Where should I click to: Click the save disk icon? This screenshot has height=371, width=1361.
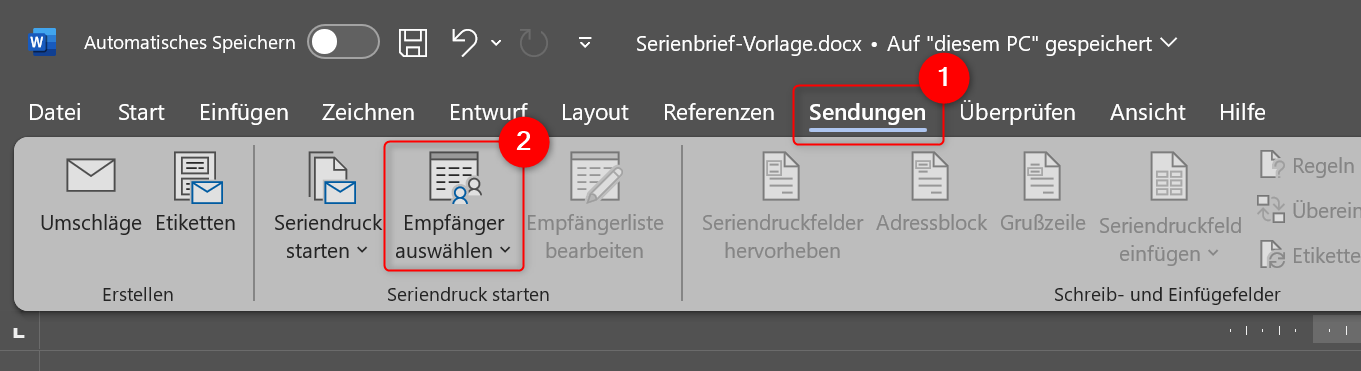point(414,42)
